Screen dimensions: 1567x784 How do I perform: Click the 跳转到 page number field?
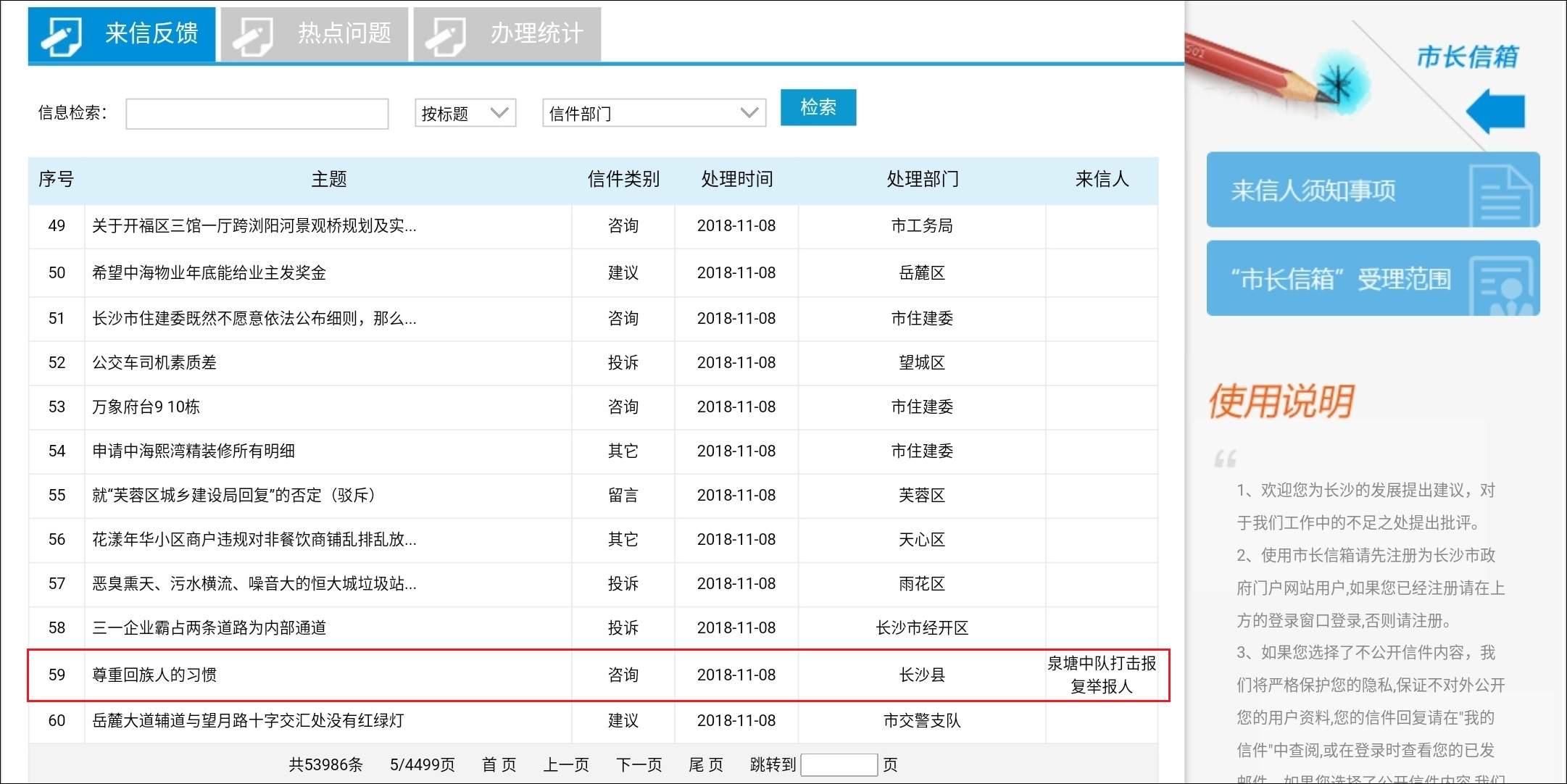click(x=839, y=764)
